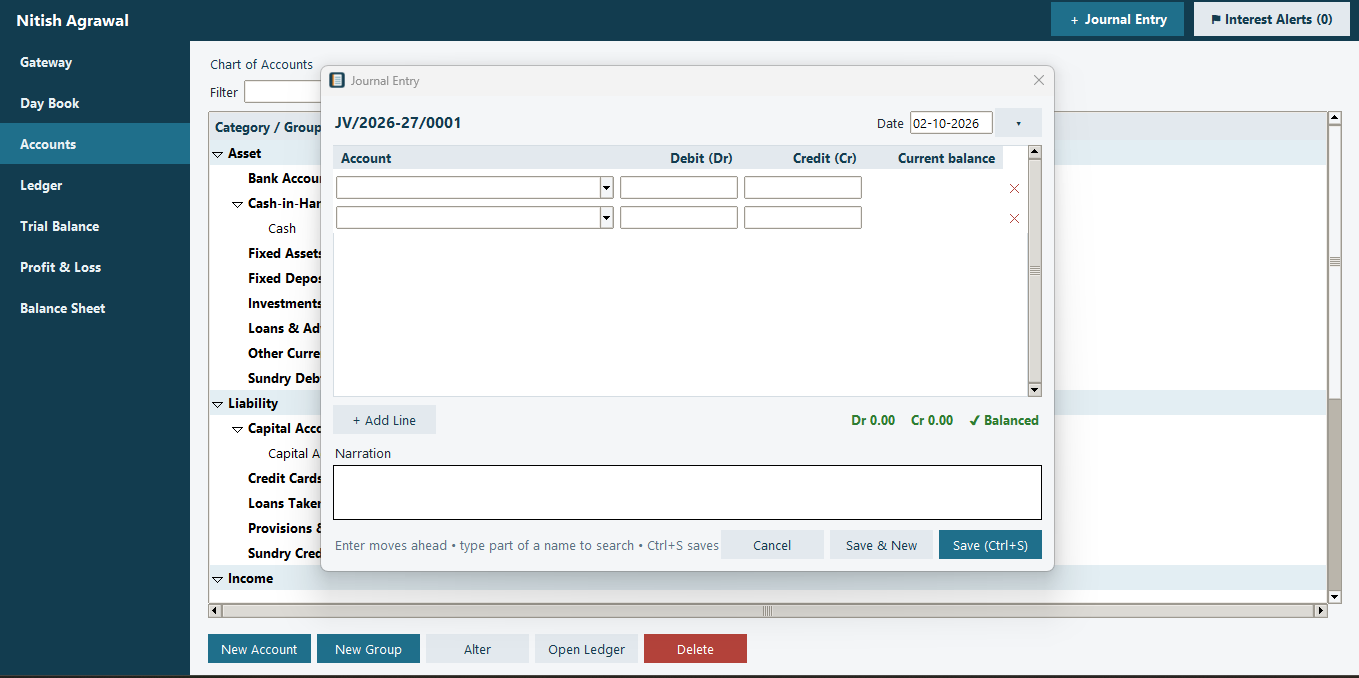
Task: Click Open Ledger button
Action: pos(586,649)
